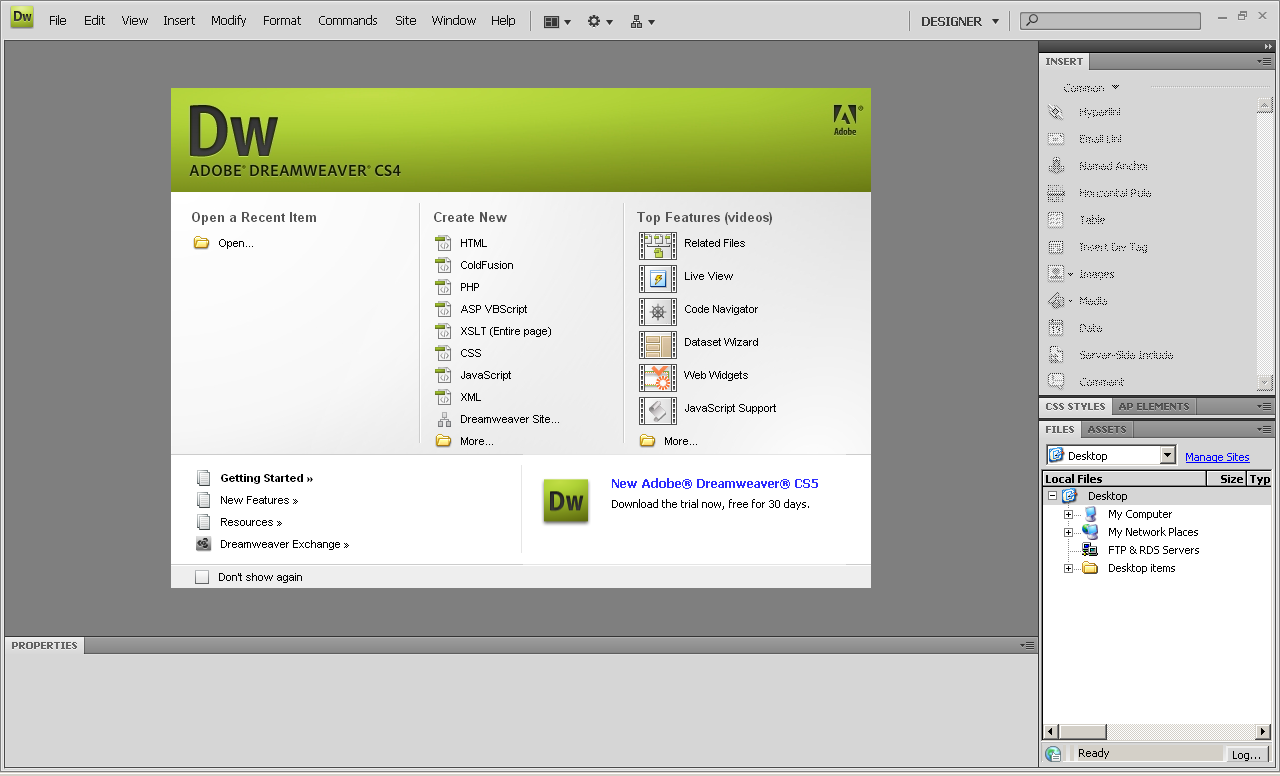
Task: Open the Modify menu
Action: (x=228, y=20)
